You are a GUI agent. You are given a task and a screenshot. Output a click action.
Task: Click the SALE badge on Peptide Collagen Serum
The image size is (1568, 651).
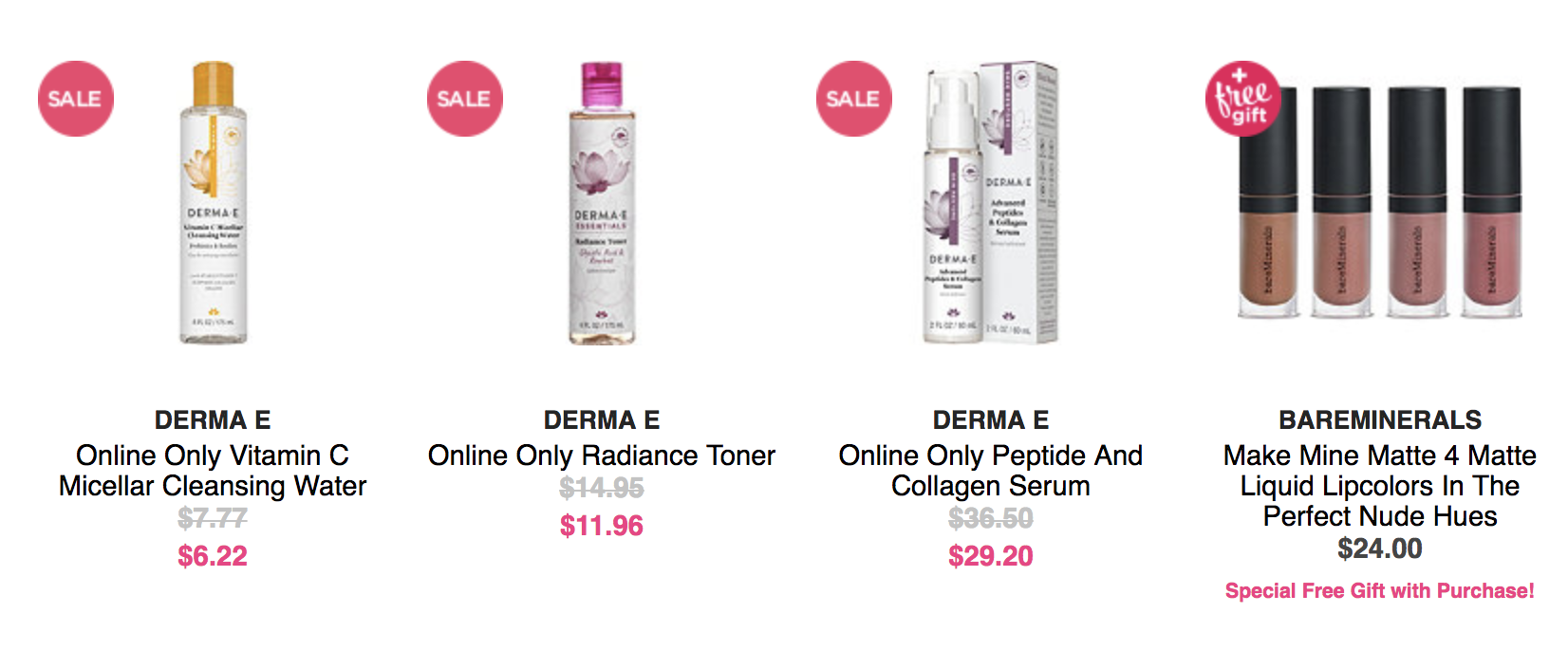click(854, 99)
